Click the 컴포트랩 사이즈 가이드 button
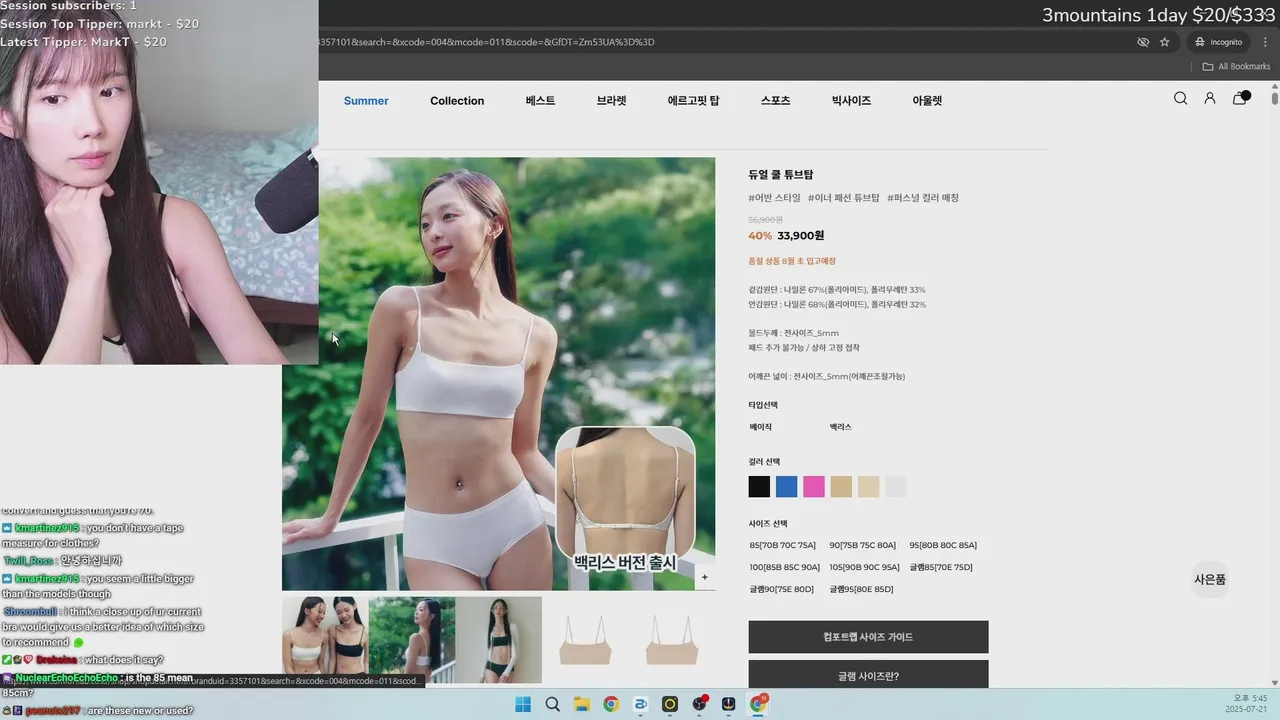 [x=868, y=637]
